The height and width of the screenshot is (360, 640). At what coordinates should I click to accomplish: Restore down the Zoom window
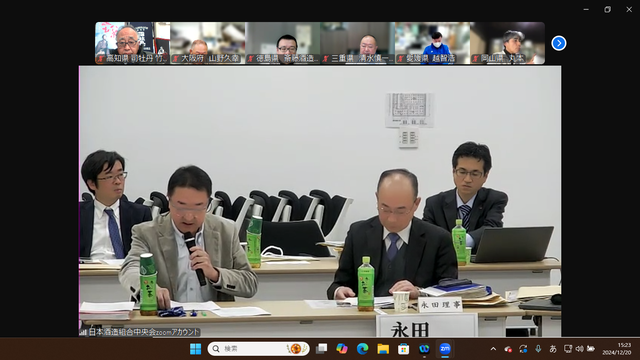[x=607, y=9]
